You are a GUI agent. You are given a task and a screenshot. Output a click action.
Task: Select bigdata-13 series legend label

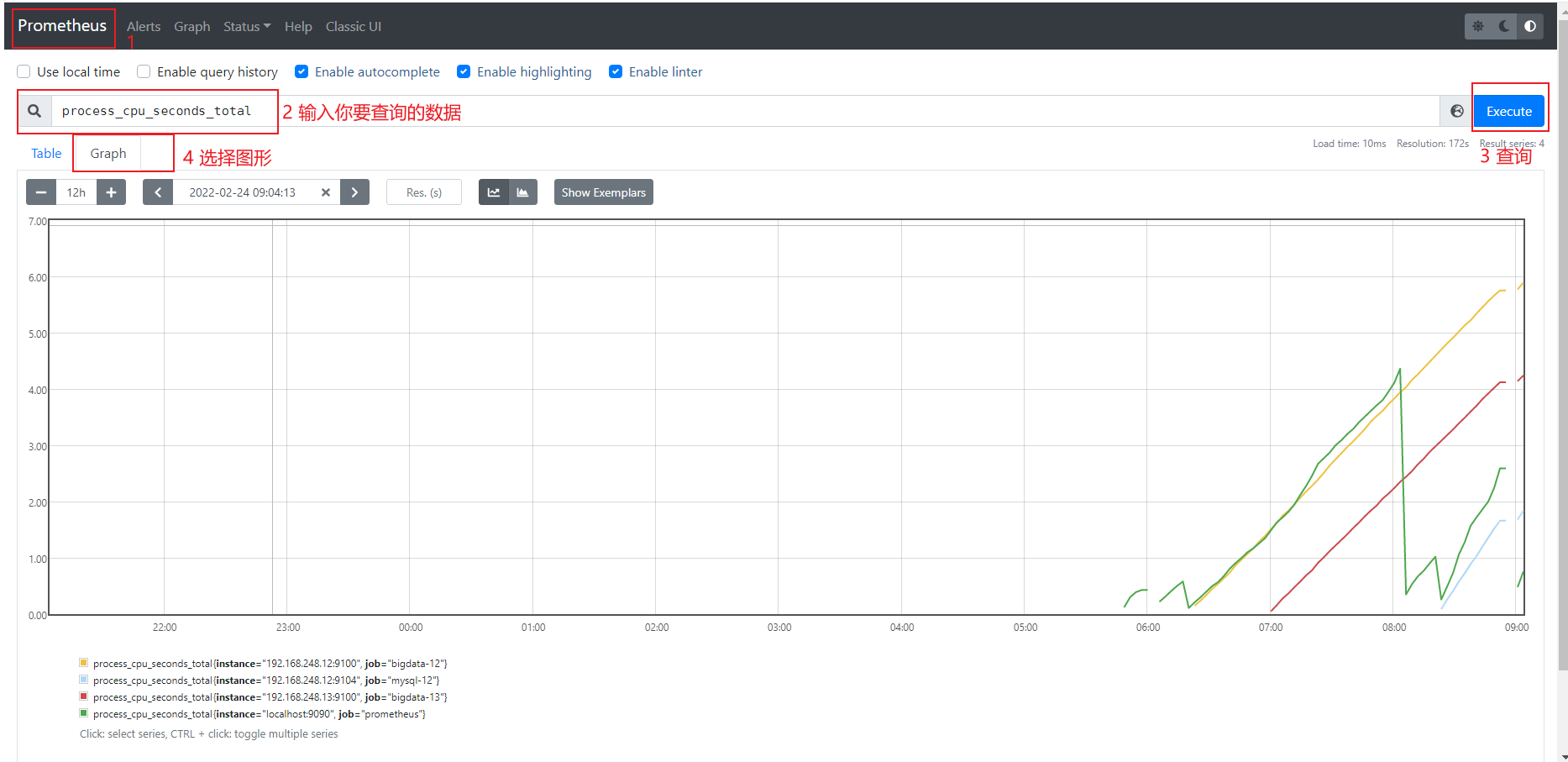pyautogui.click(x=270, y=697)
